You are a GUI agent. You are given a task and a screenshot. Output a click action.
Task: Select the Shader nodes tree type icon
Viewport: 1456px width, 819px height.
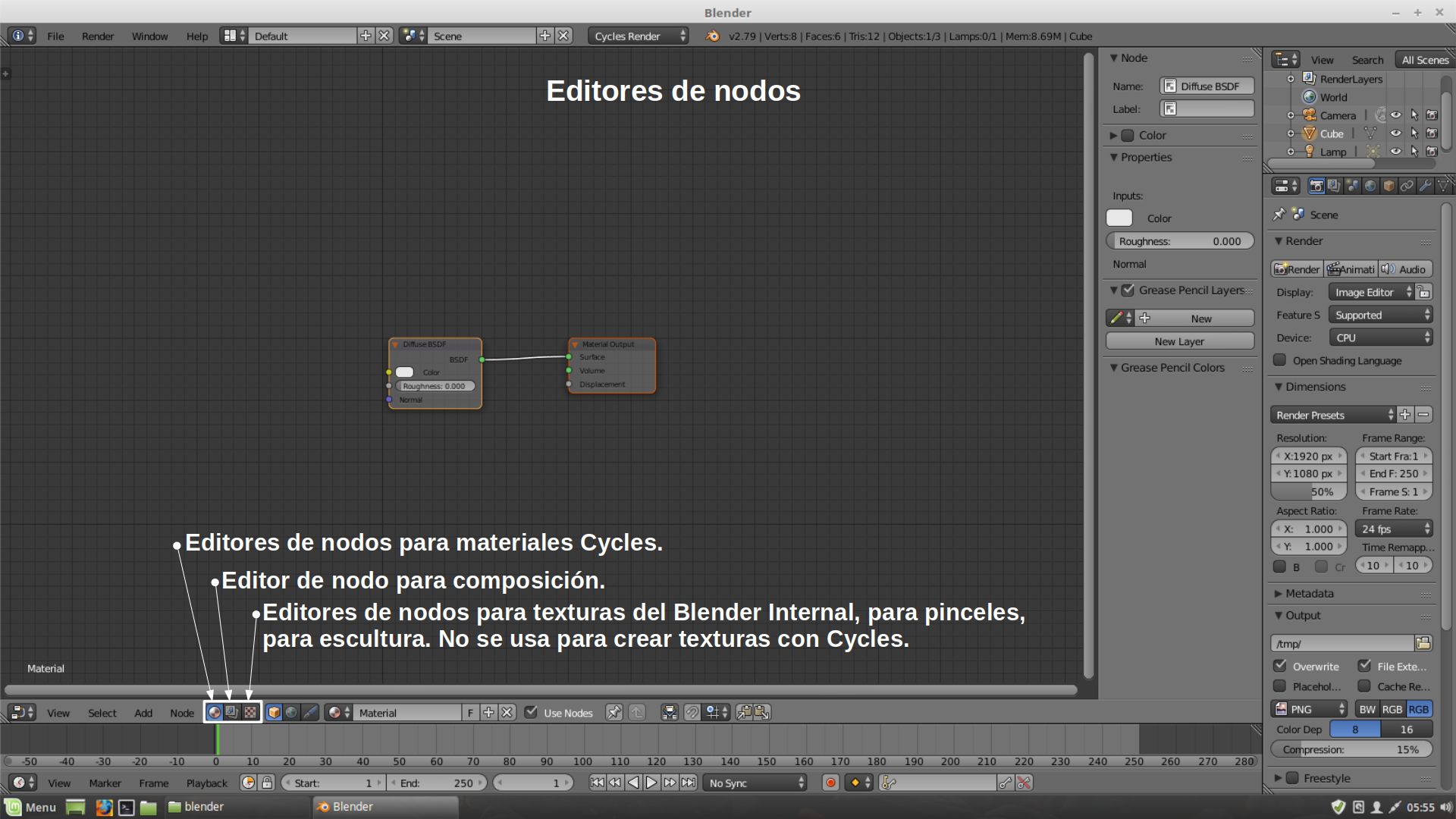point(215,712)
